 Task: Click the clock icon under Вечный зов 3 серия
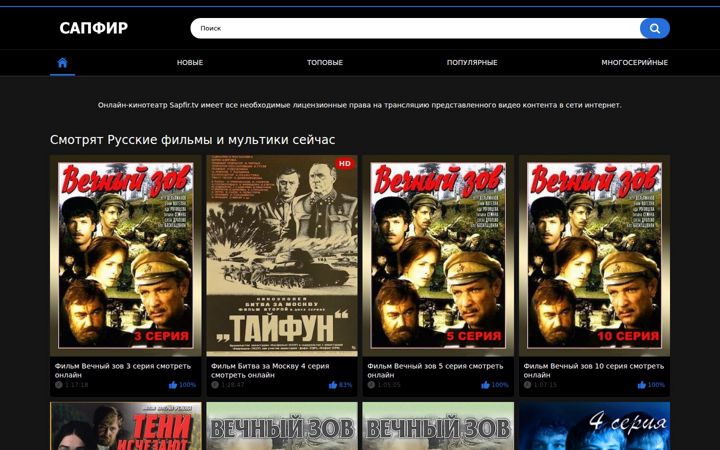[59, 385]
